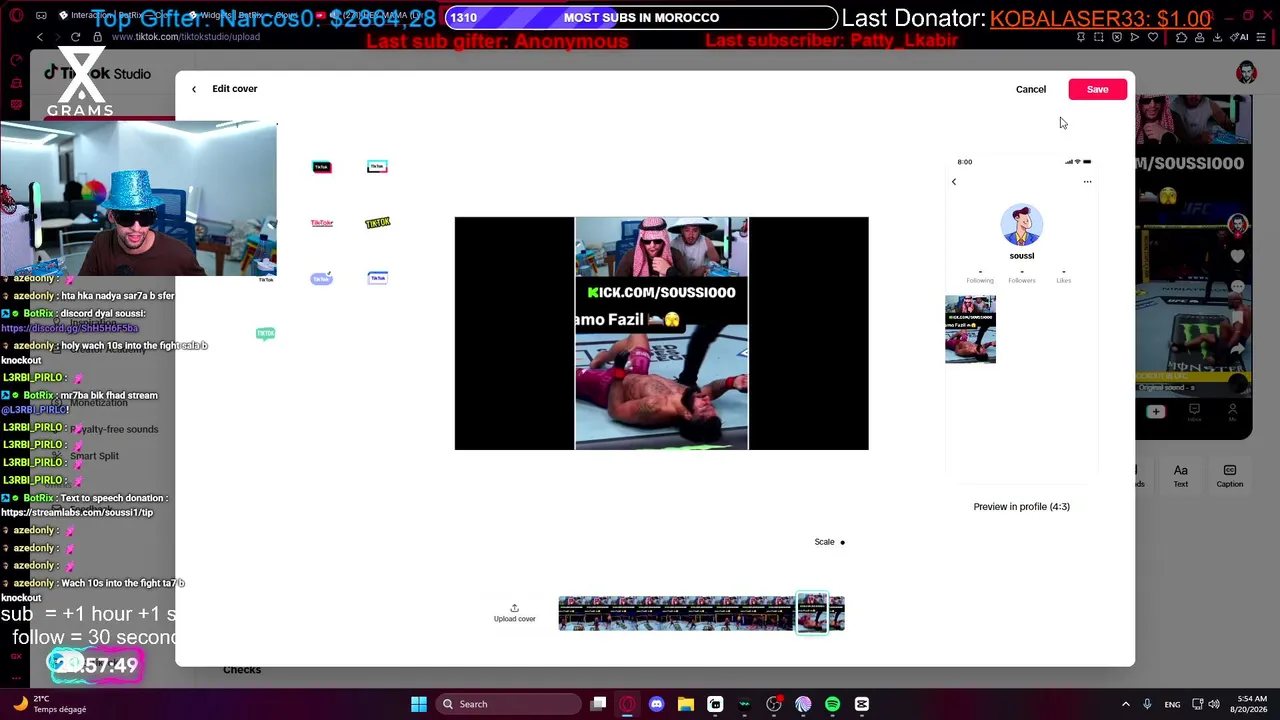
Task: Open the browser downloads icon
Action: (x=1217, y=37)
